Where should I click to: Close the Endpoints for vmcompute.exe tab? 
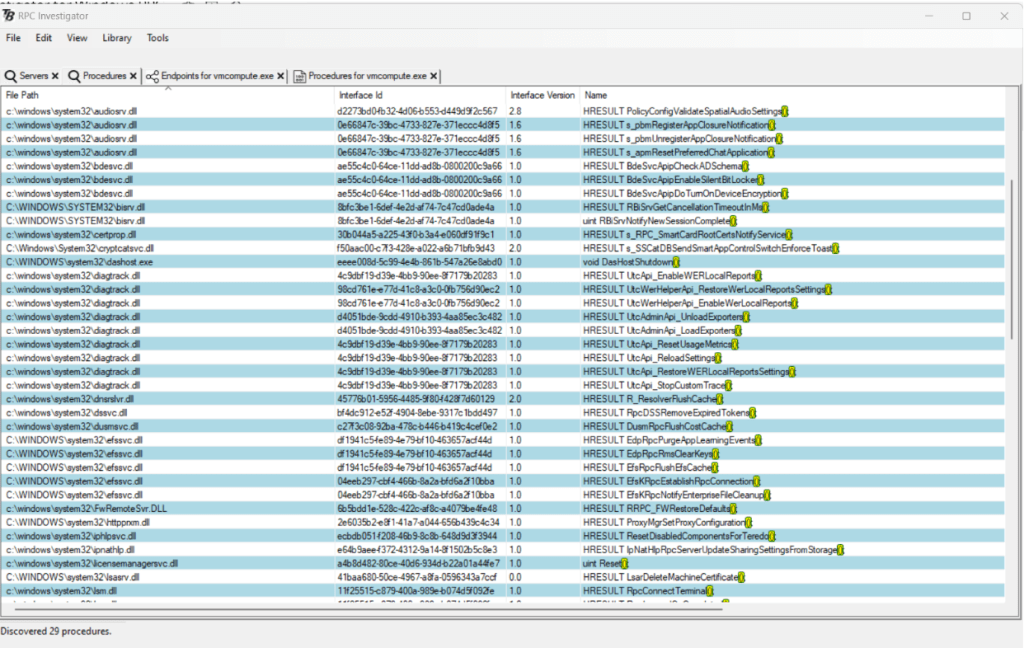click(x=281, y=76)
